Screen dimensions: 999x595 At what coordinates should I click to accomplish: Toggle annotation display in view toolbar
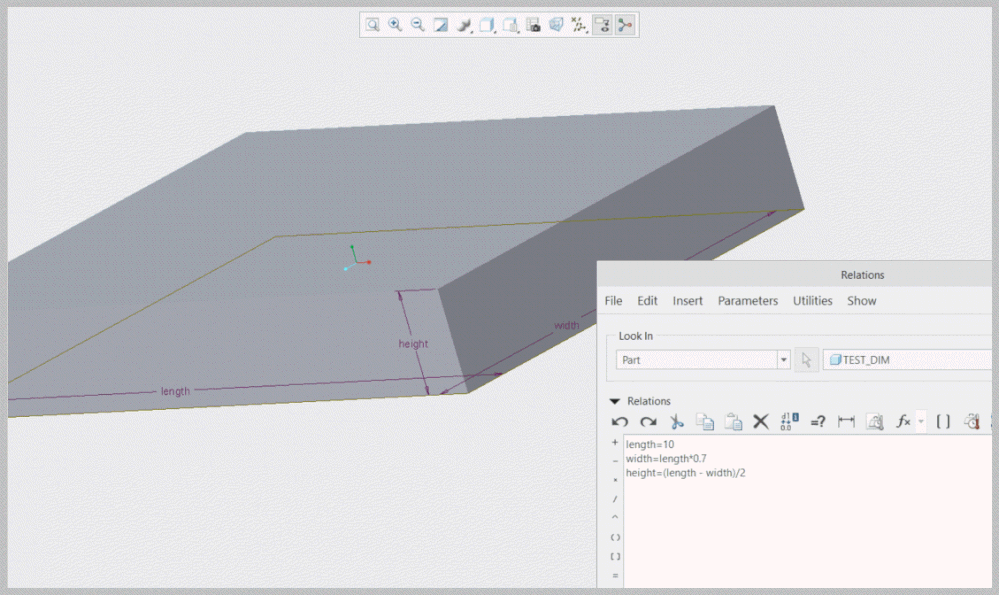(602, 25)
